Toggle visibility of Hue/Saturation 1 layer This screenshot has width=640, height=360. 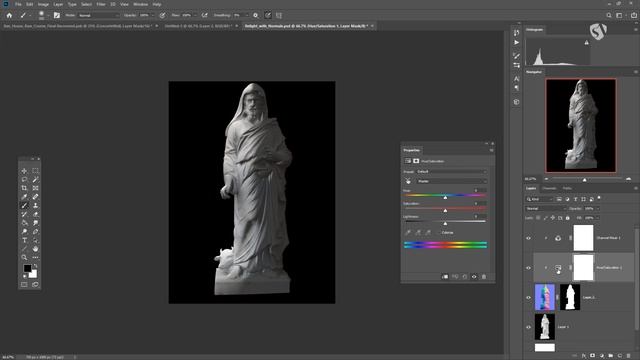tap(529, 268)
